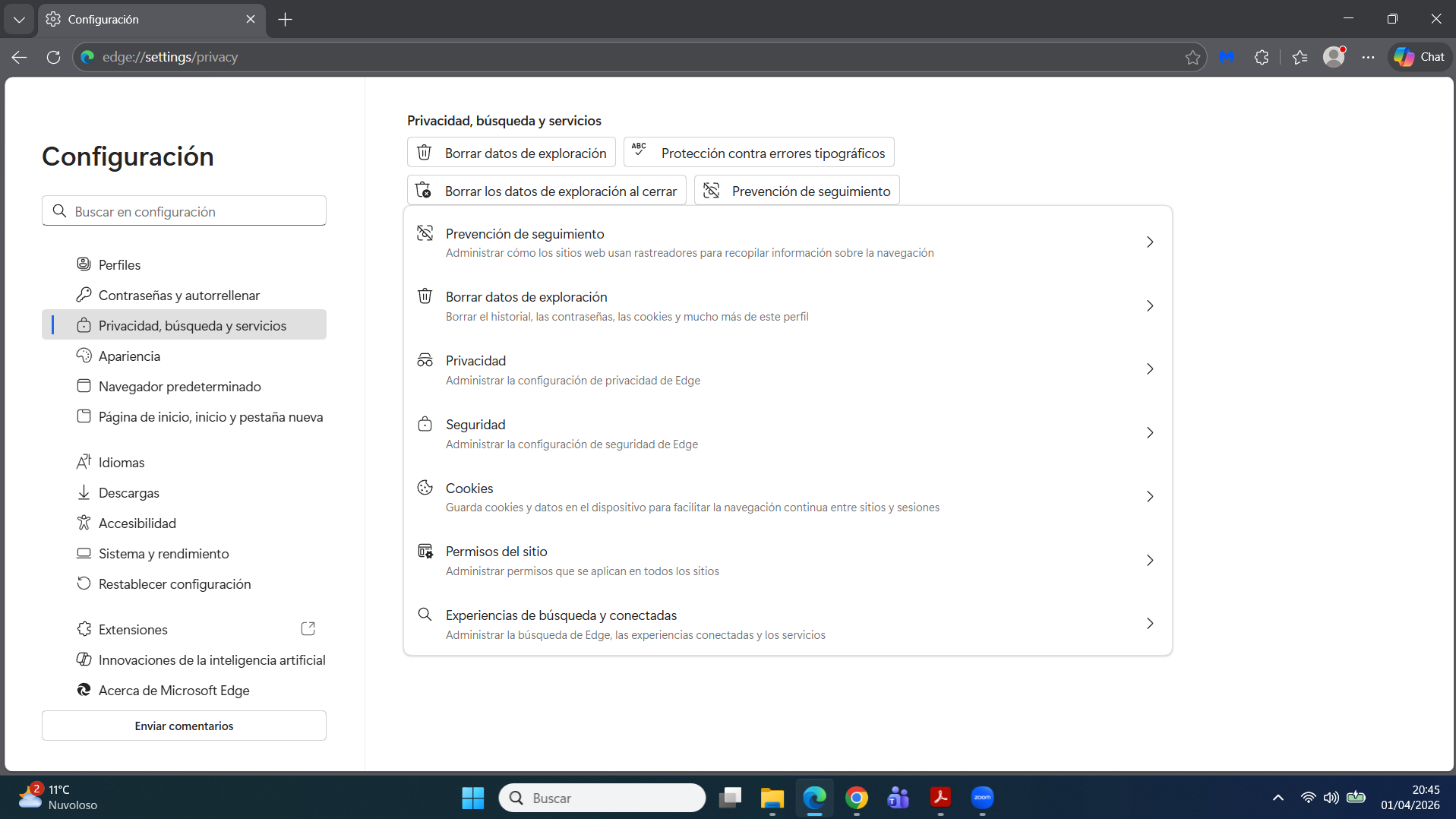Click the Cookies cookie icon in list
The image size is (1456, 819).
[425, 487]
